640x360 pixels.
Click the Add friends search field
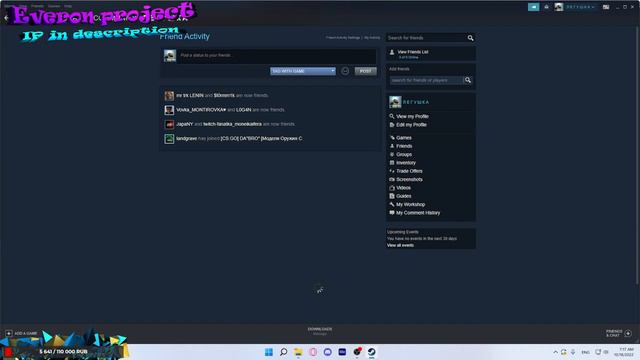click(427, 80)
